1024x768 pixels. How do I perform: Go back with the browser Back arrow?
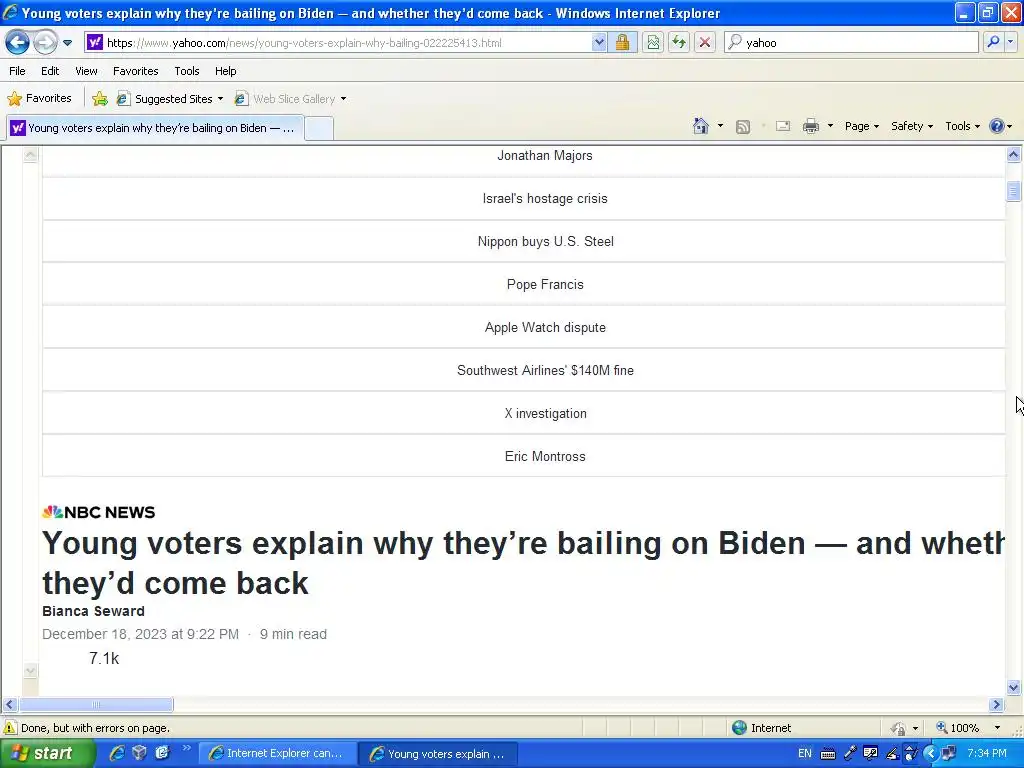[18, 42]
